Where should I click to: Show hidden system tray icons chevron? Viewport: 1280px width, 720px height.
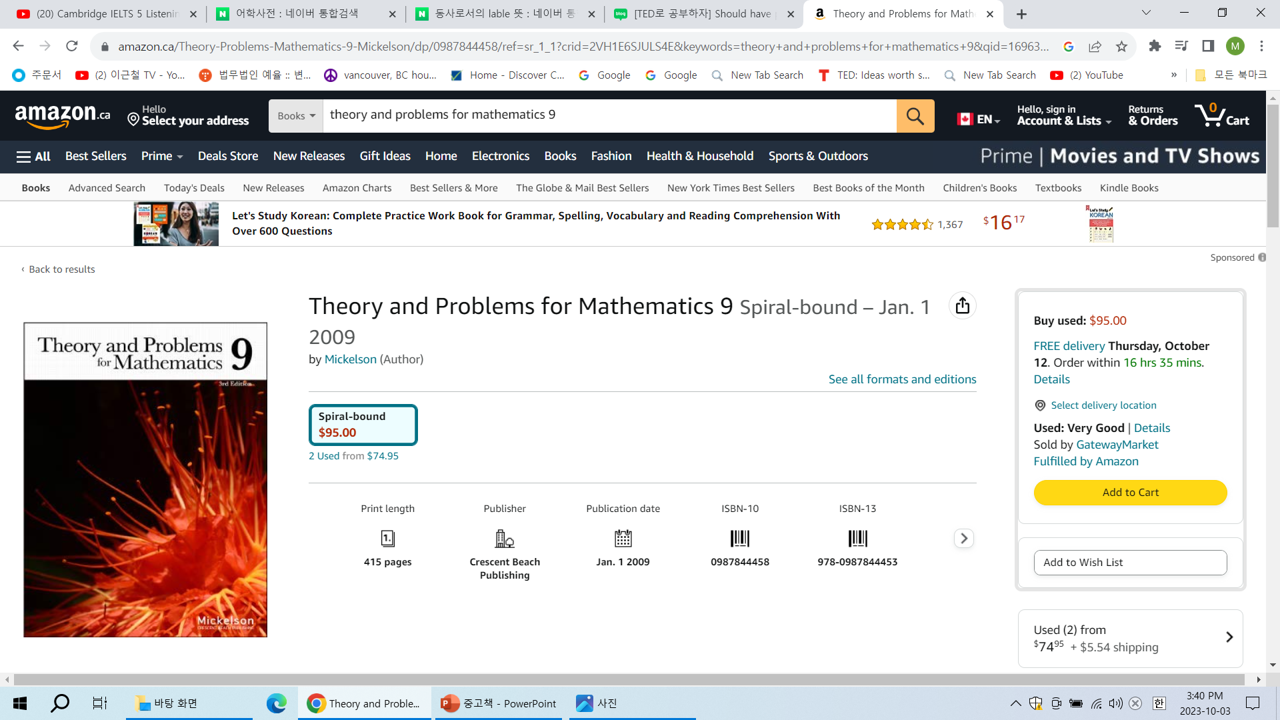(x=1015, y=703)
